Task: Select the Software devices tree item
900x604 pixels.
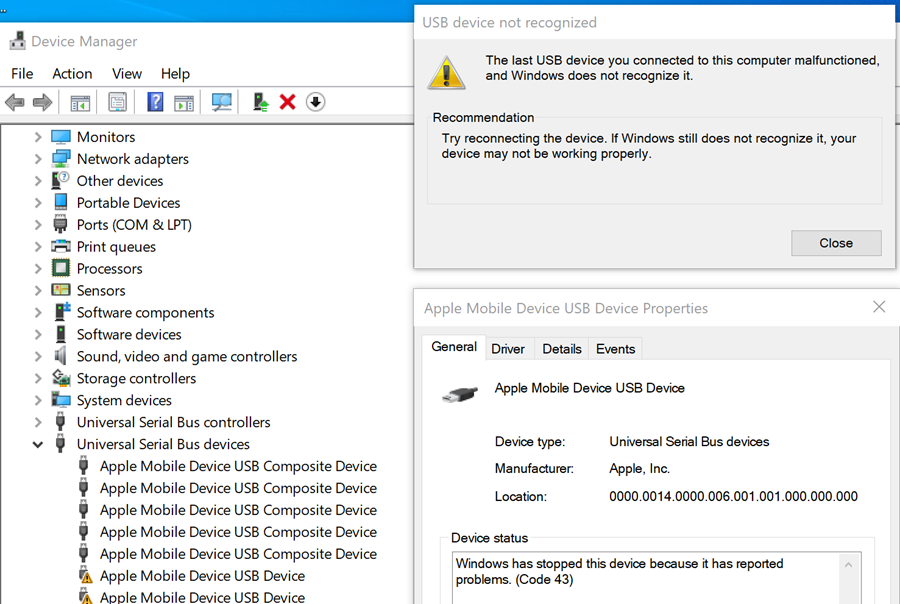Action: 129,334
